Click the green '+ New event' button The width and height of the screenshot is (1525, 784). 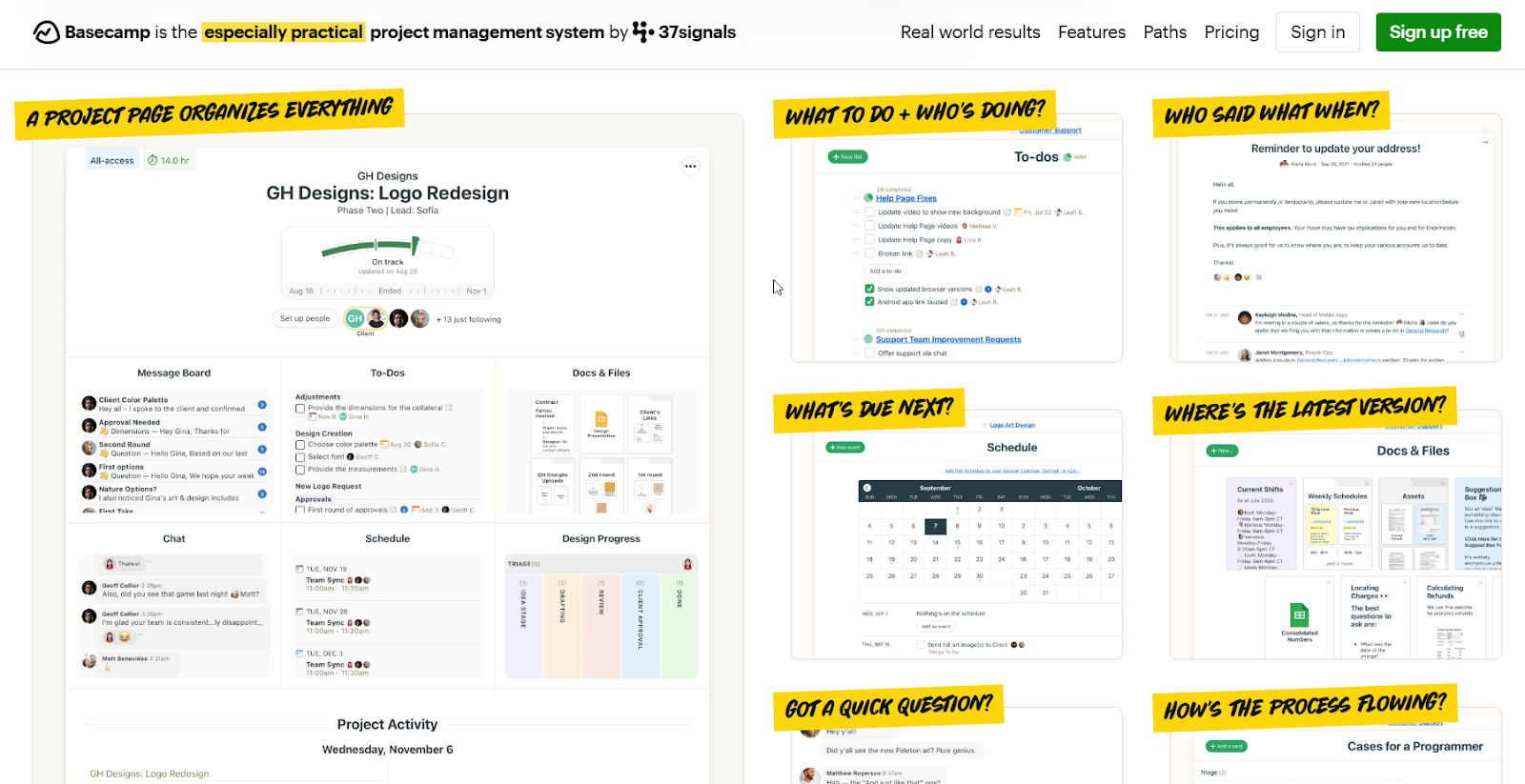844,447
